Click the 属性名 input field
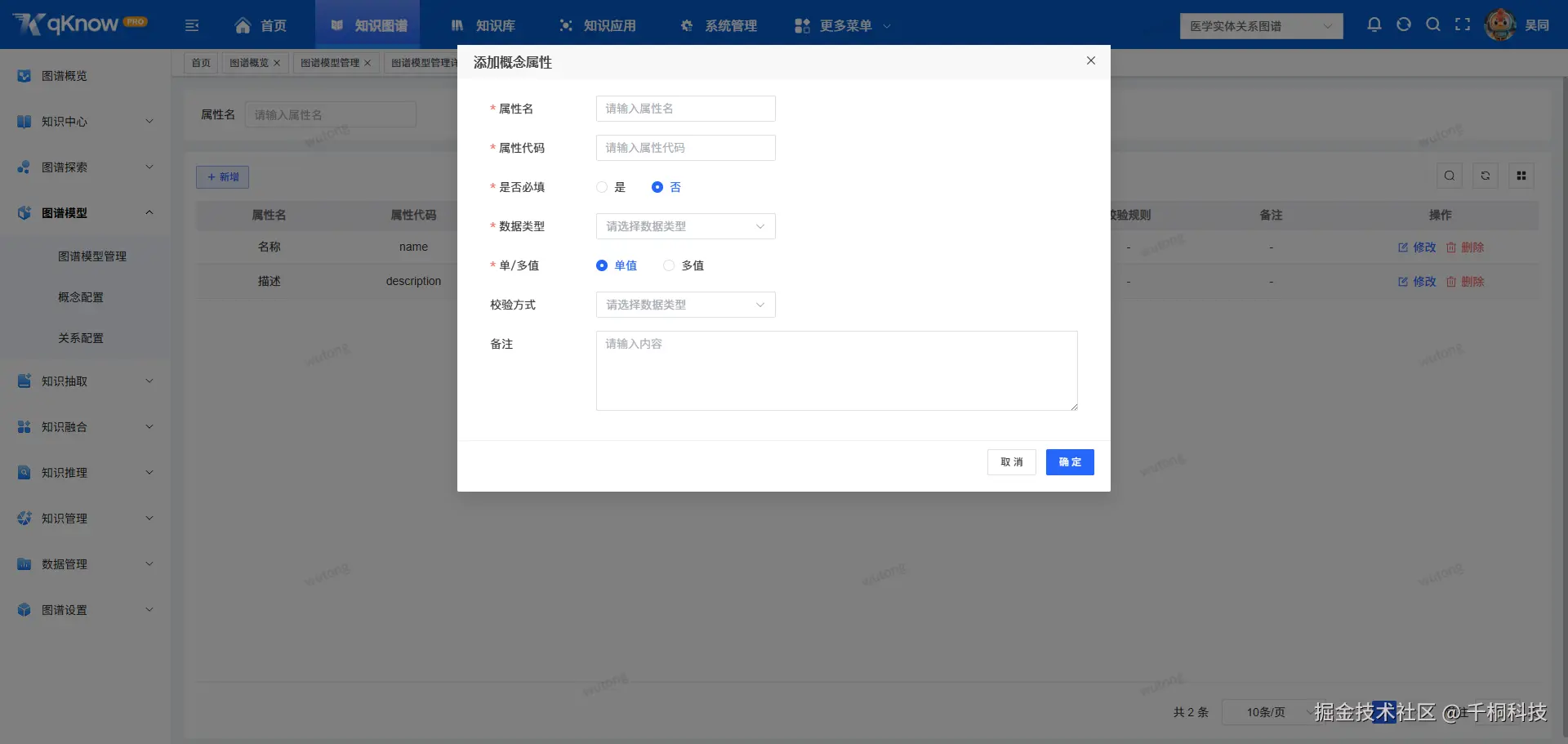This screenshot has height=744, width=1568. 684,108
